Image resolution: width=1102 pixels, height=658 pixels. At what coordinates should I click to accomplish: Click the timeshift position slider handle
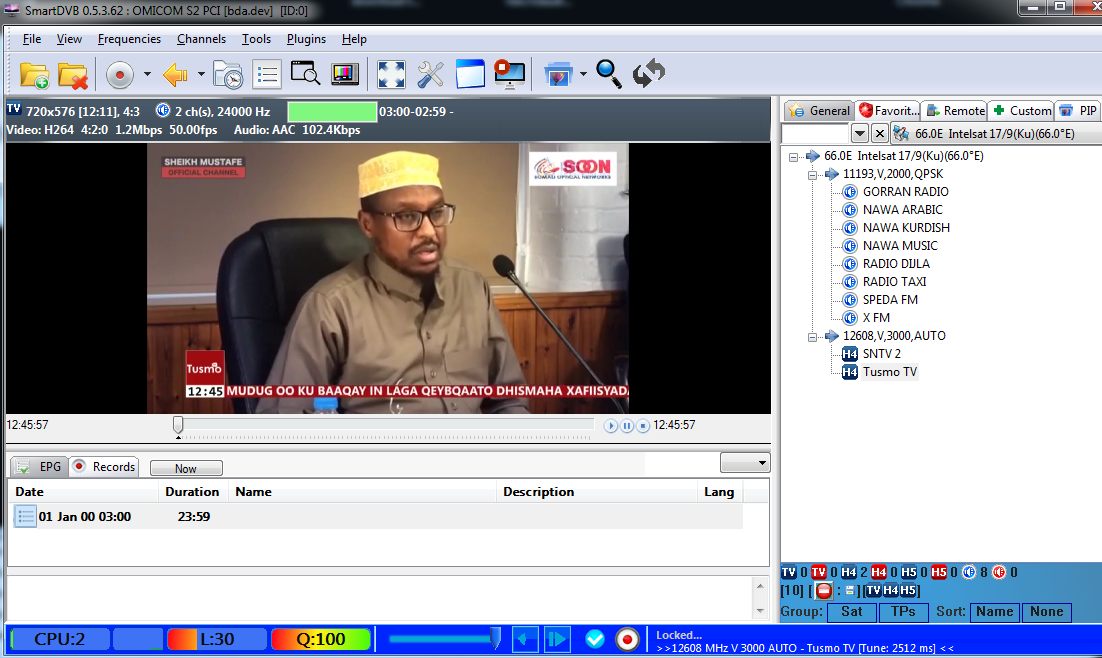[179, 425]
